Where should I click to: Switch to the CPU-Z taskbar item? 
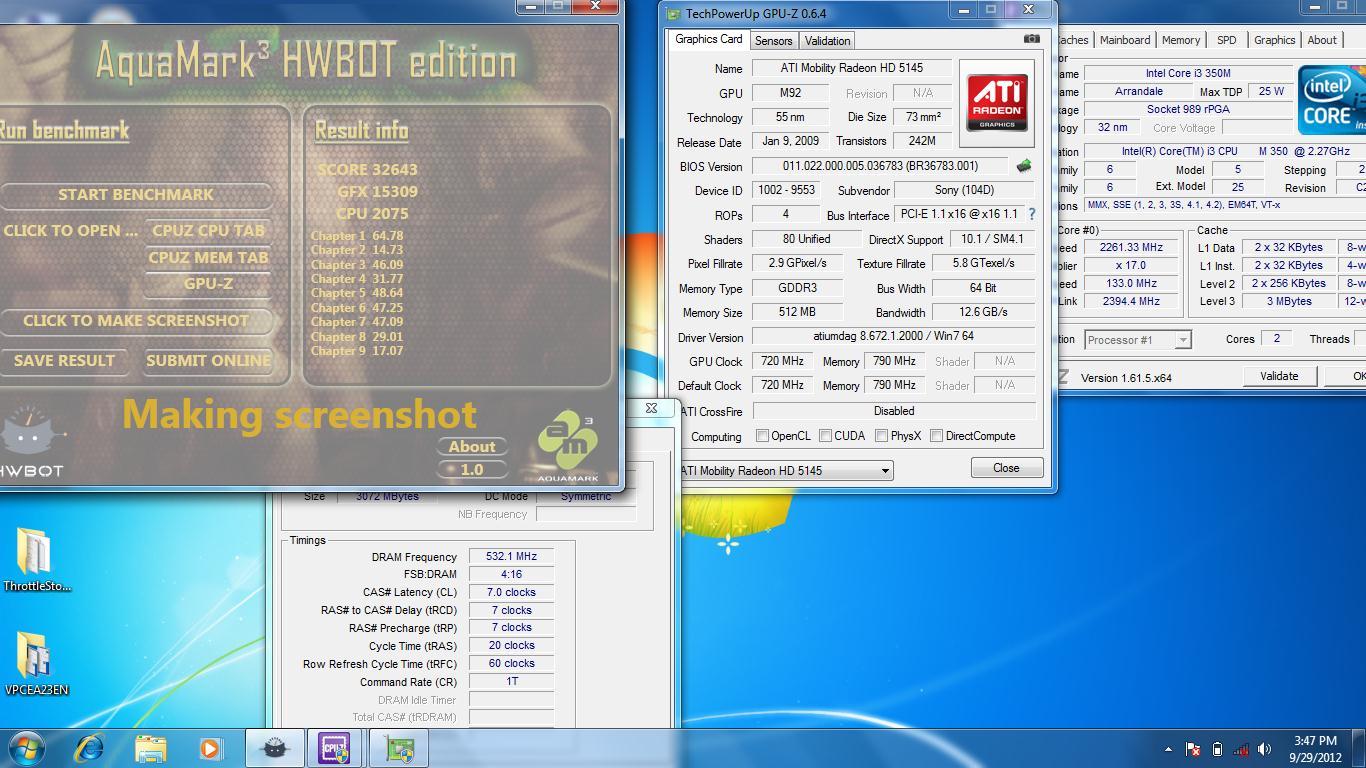click(334, 748)
